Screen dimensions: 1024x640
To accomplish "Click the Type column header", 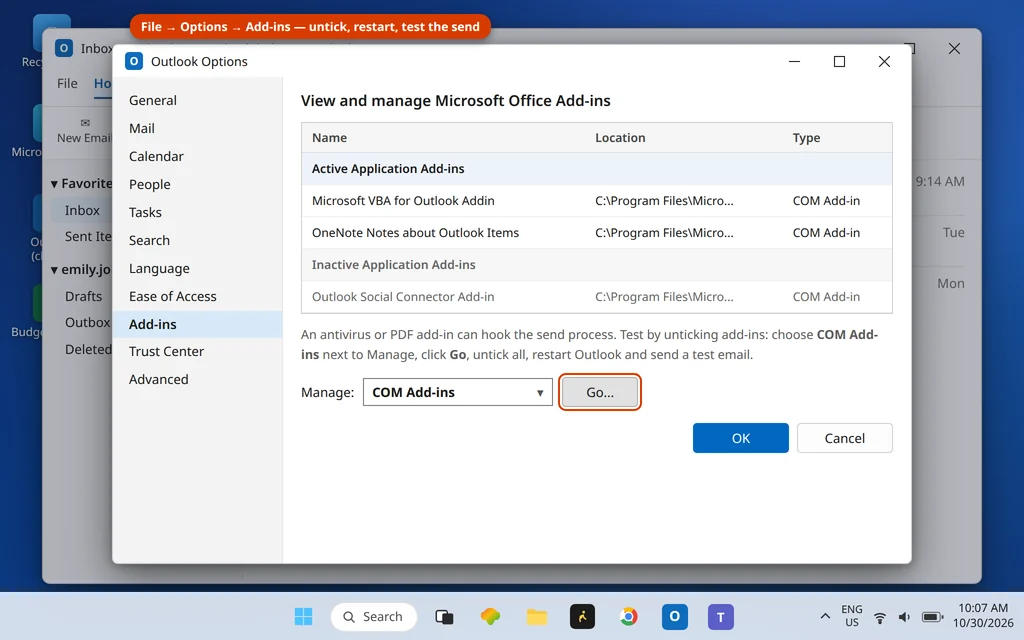I will (806, 138).
